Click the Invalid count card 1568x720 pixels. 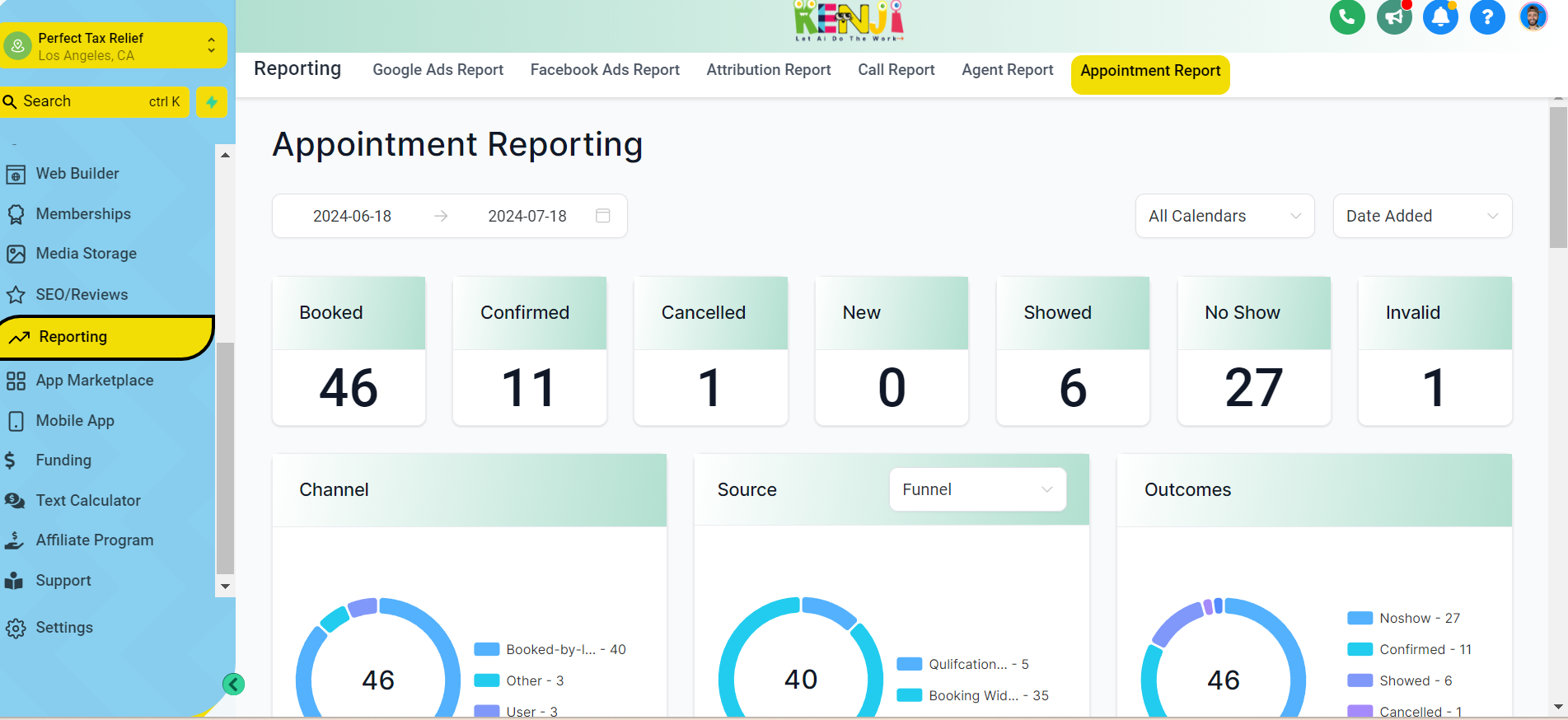click(1435, 351)
